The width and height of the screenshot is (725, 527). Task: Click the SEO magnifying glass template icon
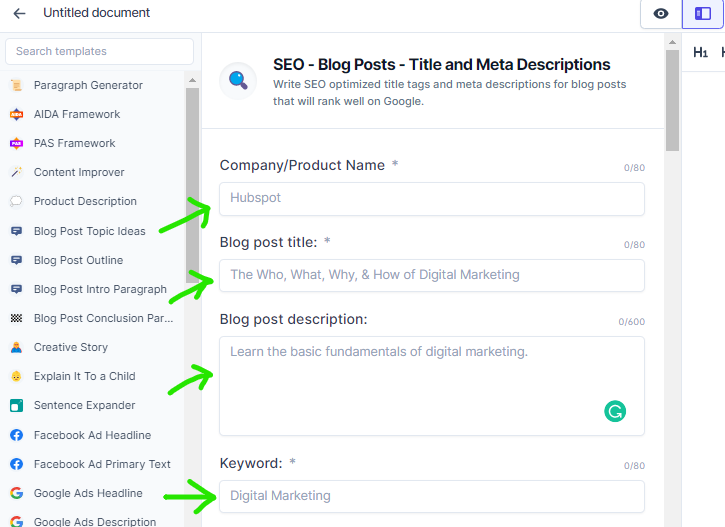238,80
